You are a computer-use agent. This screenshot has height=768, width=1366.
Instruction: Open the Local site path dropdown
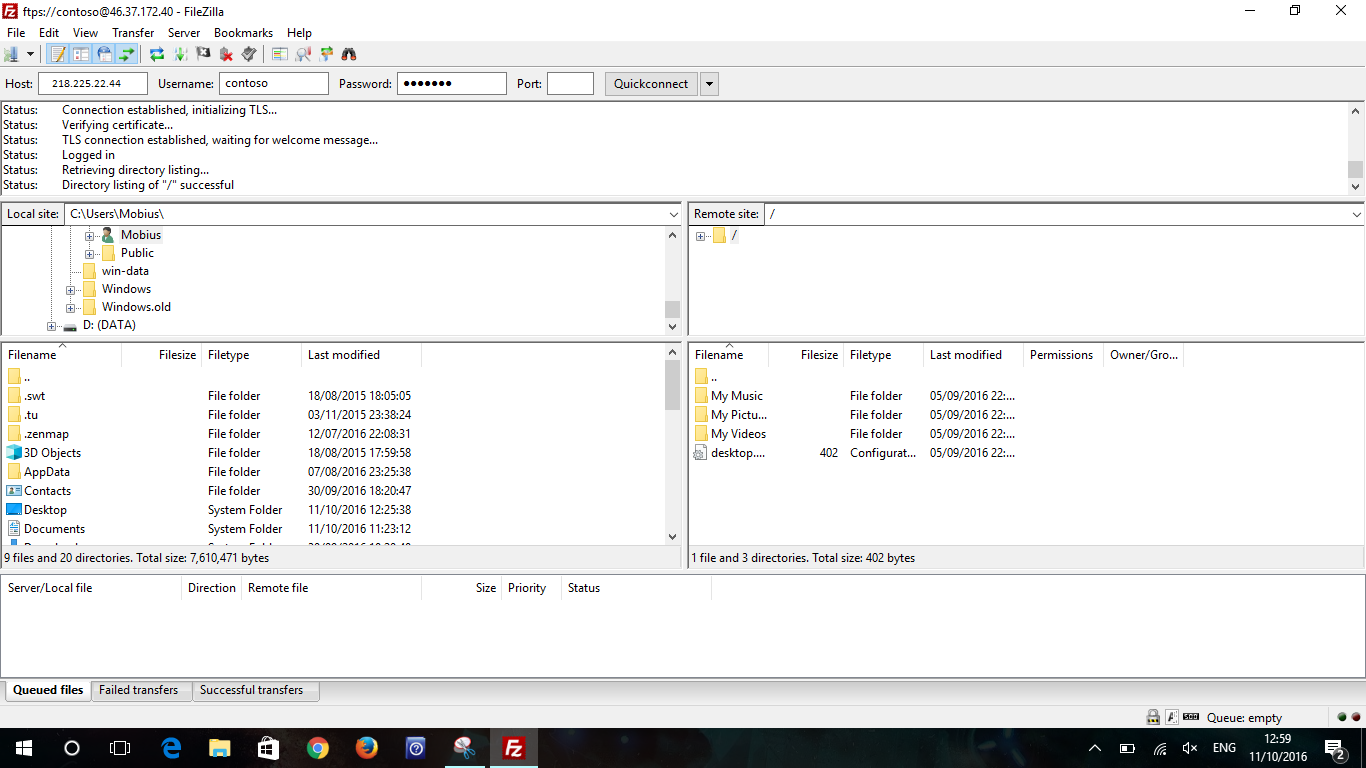tap(673, 214)
